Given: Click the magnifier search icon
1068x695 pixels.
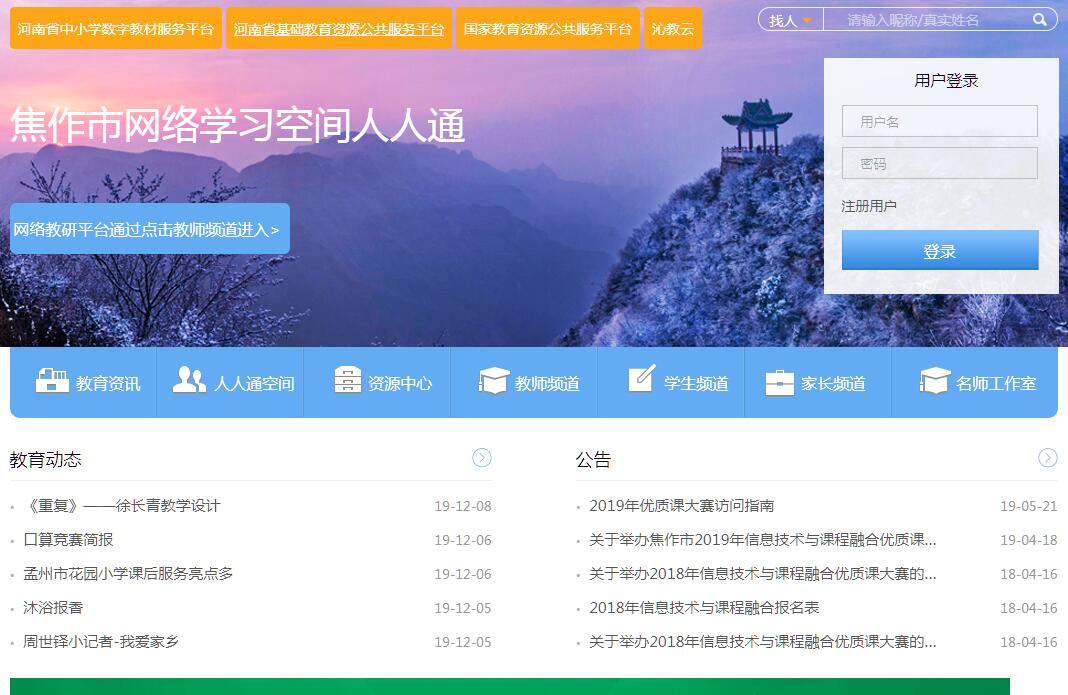Looking at the screenshot, I should pyautogui.click(x=1040, y=20).
